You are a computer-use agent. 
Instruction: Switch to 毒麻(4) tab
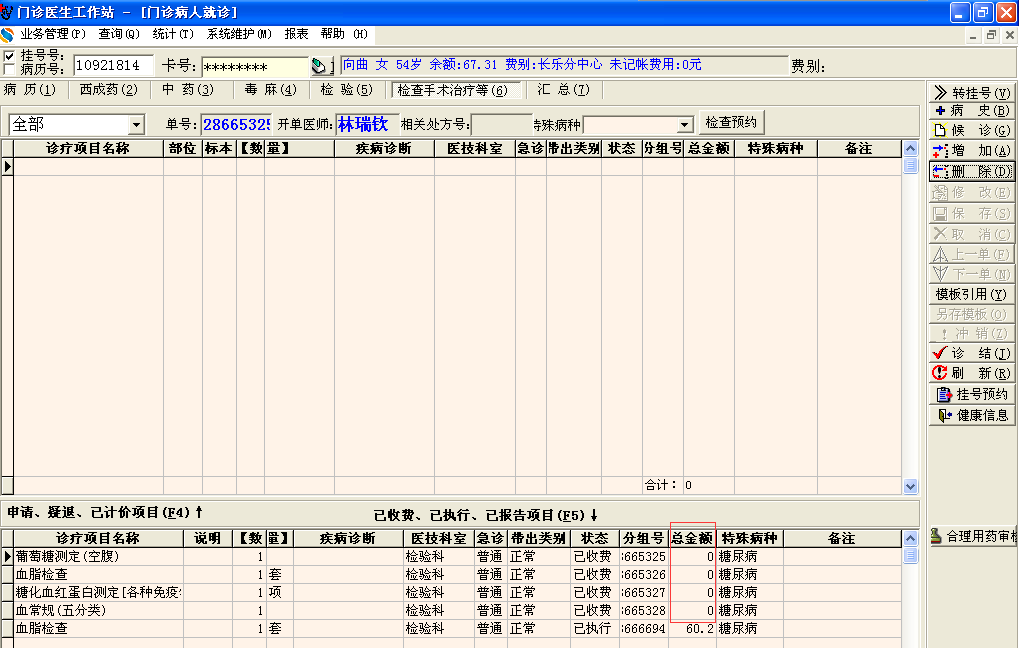[x=270, y=90]
